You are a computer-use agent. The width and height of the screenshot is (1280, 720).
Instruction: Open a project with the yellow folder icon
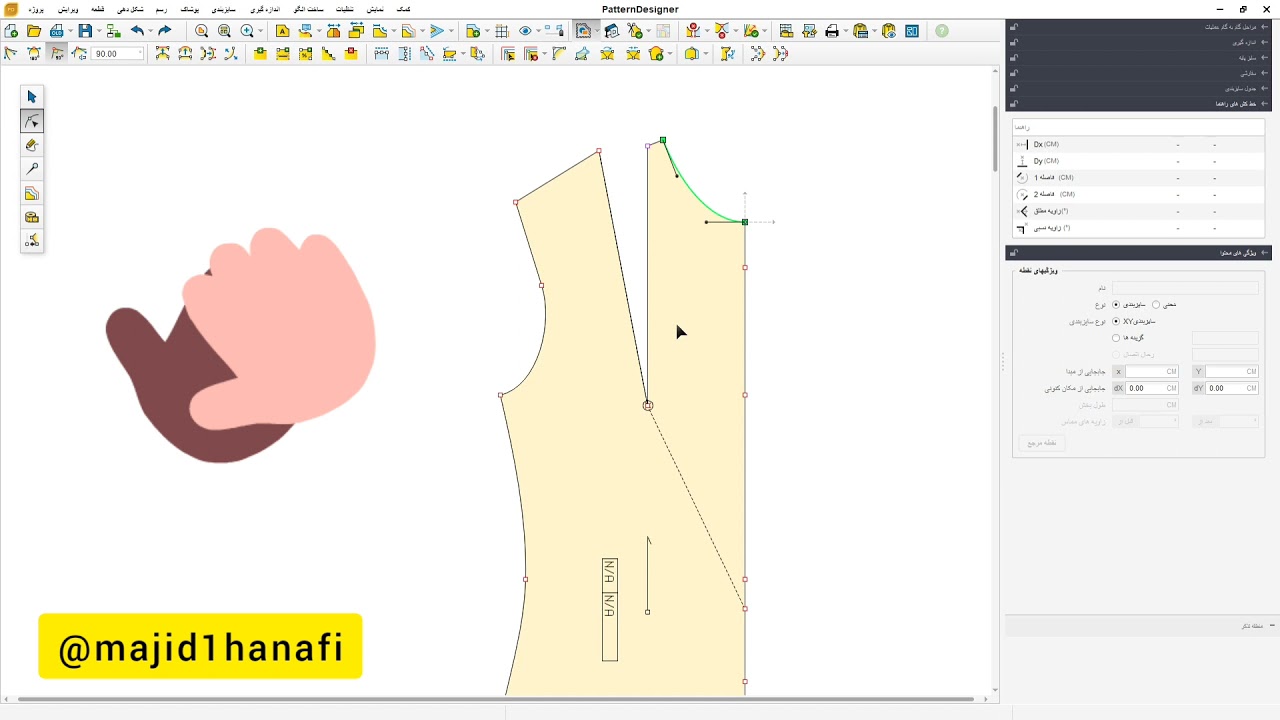pyautogui.click(x=34, y=31)
